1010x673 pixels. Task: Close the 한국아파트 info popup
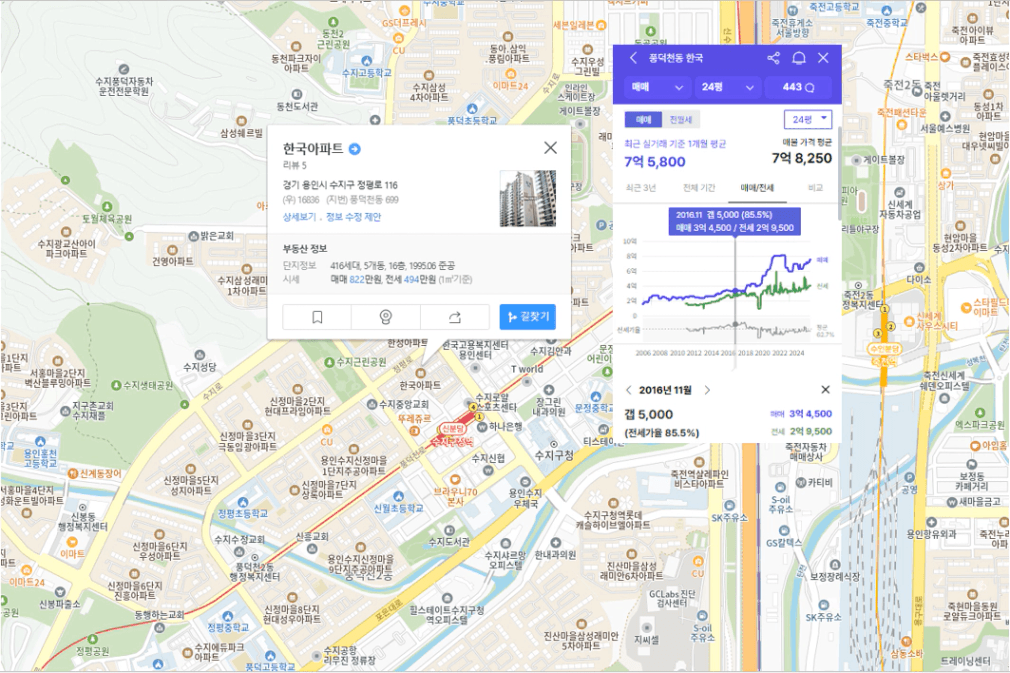(x=550, y=148)
